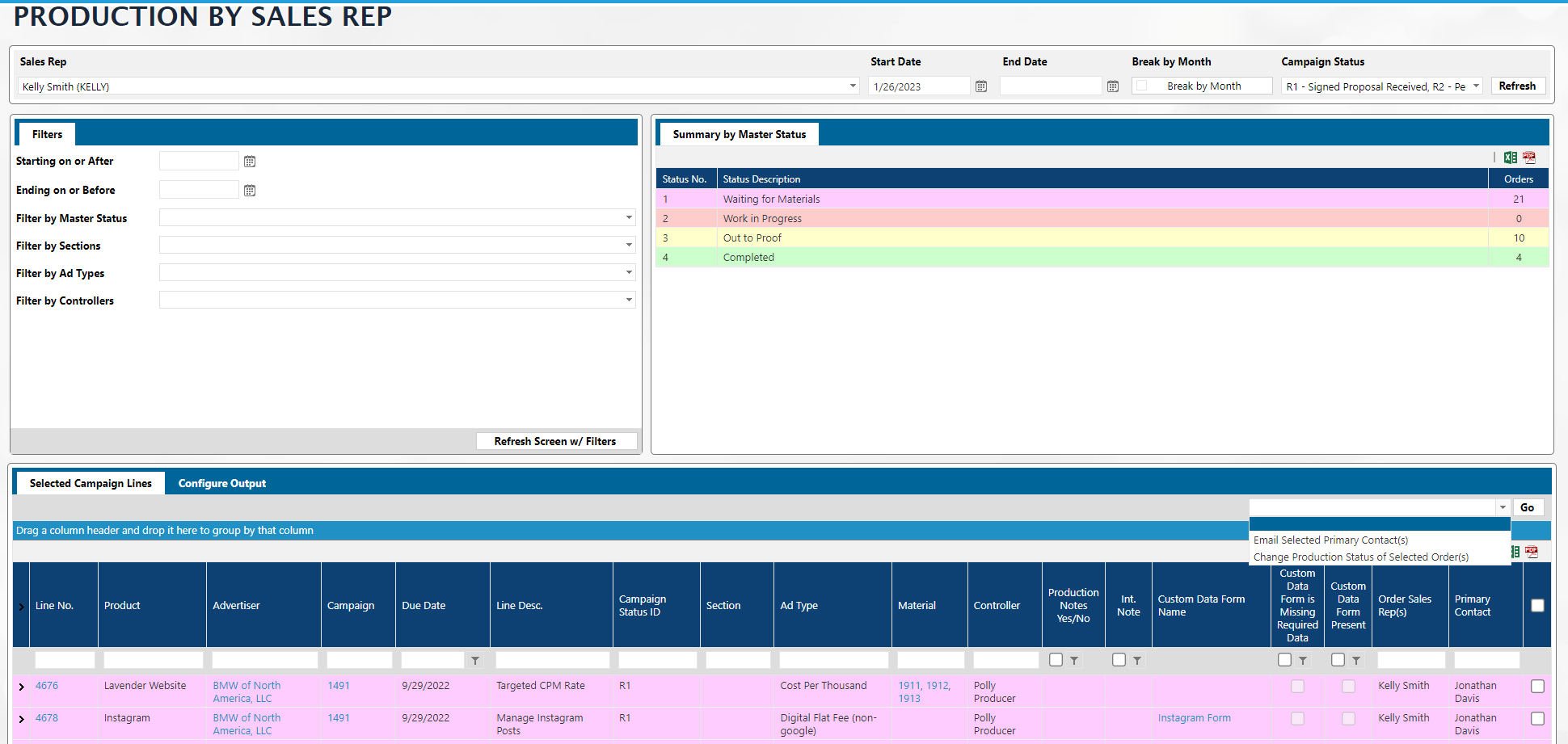
Task: Open calendar for Ending on or Before
Action: click(250, 191)
